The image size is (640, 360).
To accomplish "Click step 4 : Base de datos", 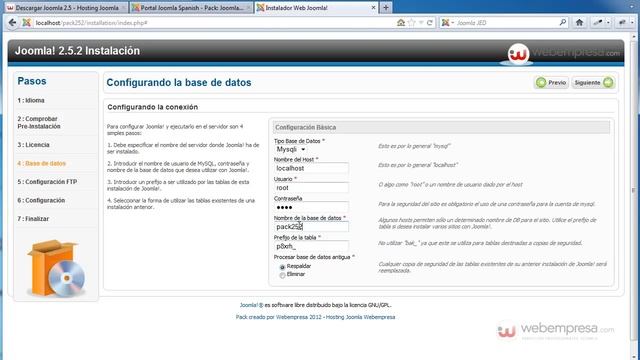I will (x=42, y=163).
